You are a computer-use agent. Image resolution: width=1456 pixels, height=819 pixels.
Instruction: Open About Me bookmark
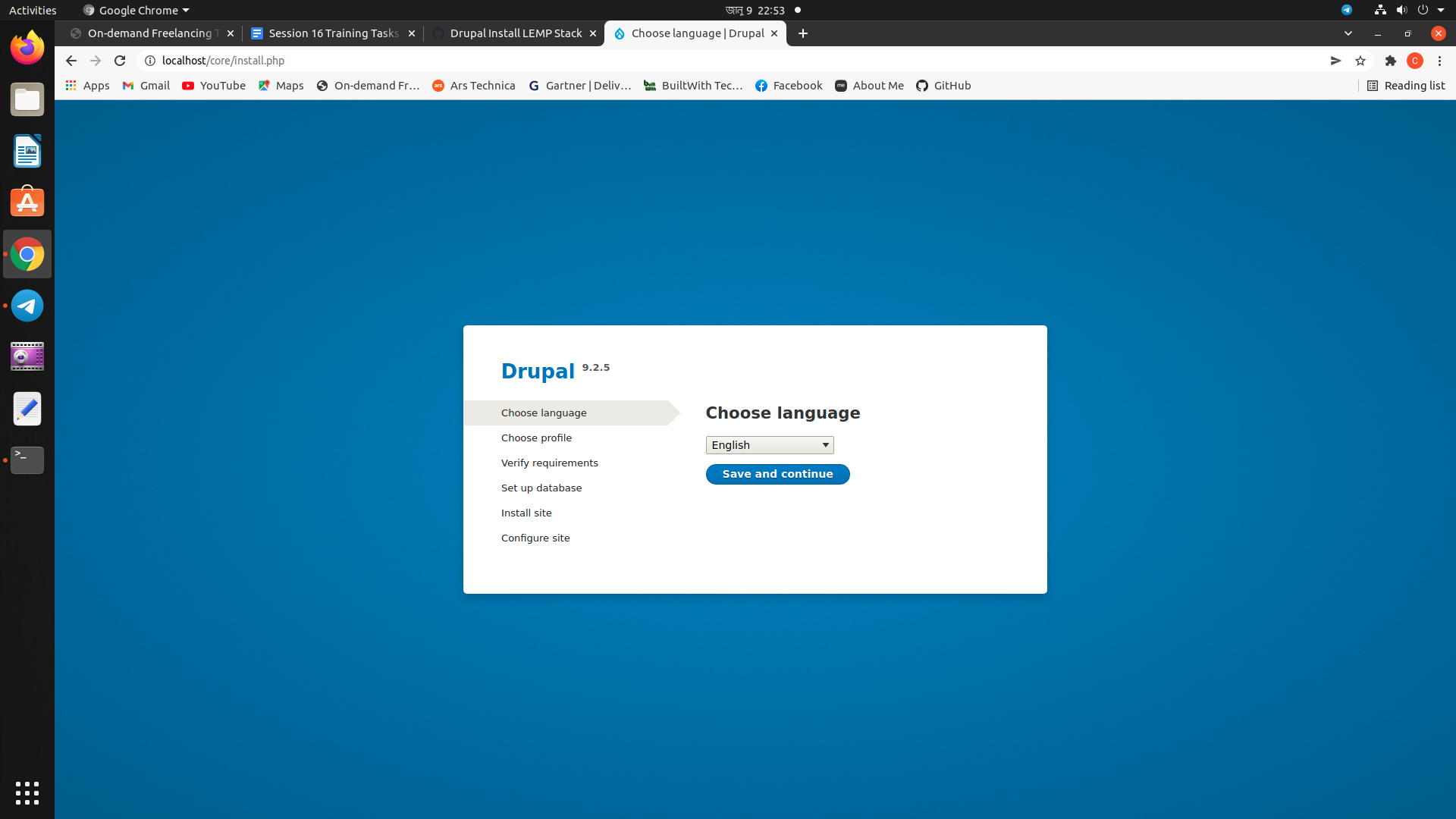tap(869, 86)
